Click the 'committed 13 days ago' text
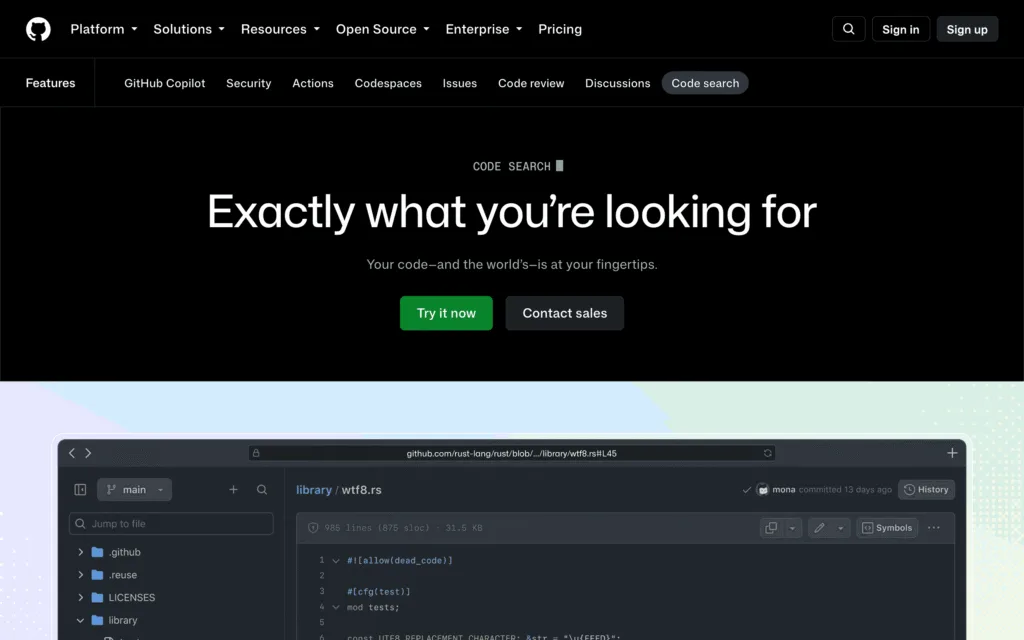The image size is (1024, 640). click(845, 489)
